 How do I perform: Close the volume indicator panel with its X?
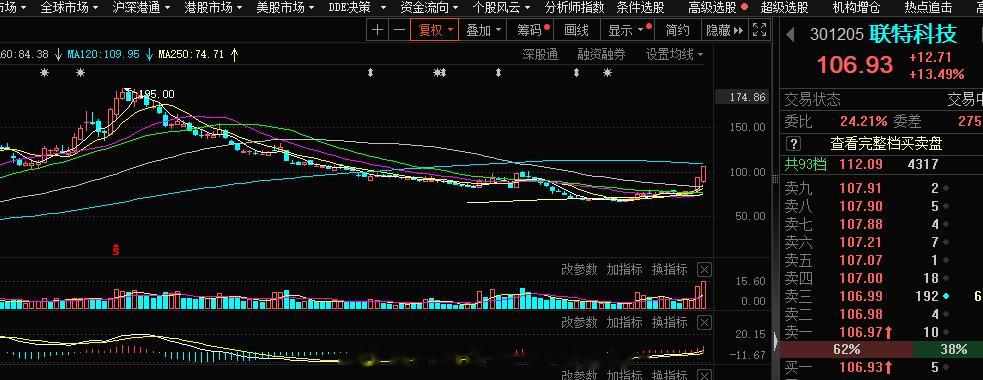(x=705, y=270)
